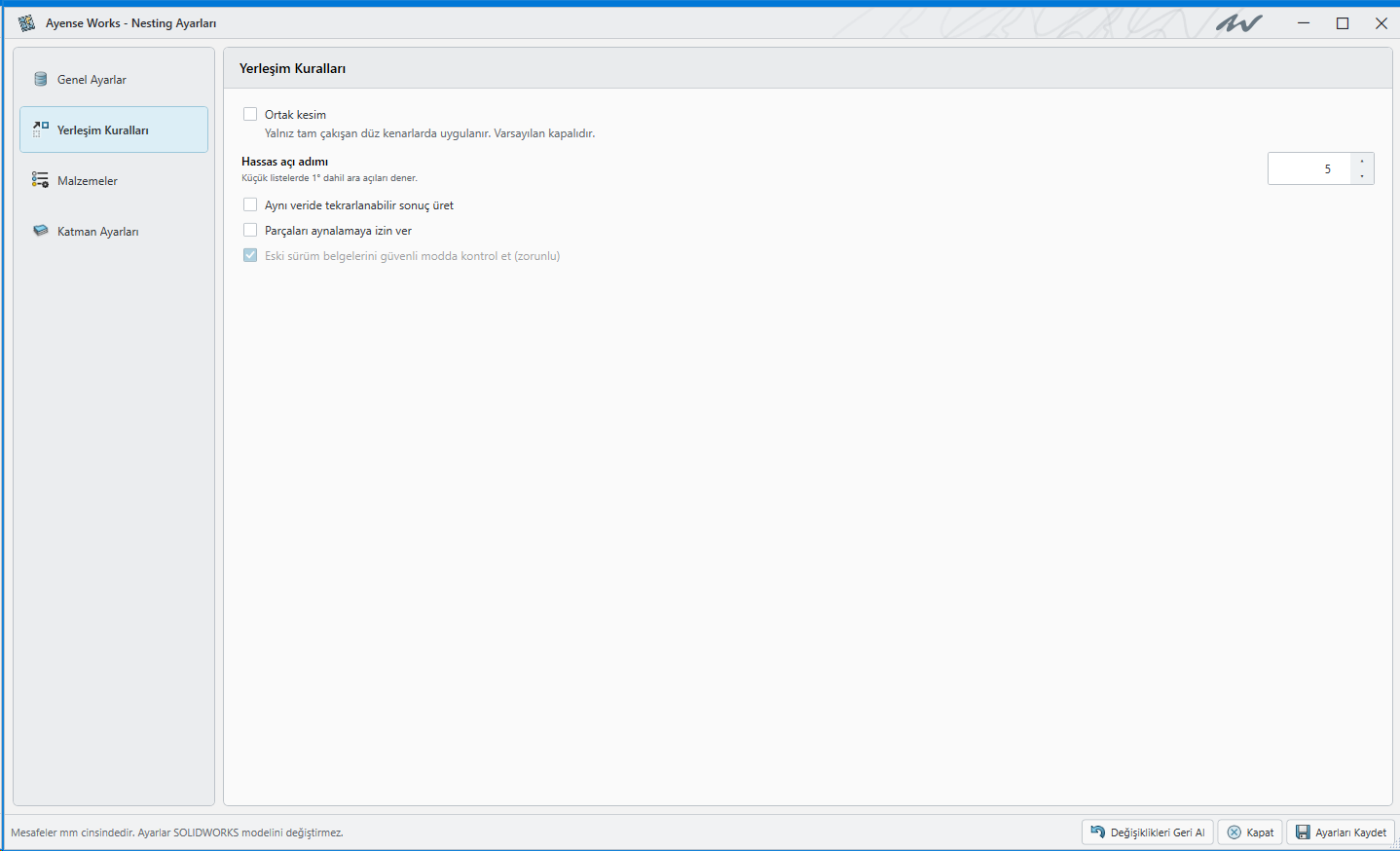The image size is (1400, 851).
Task: Click the Malzemeler list icon
Action: pyautogui.click(x=40, y=180)
